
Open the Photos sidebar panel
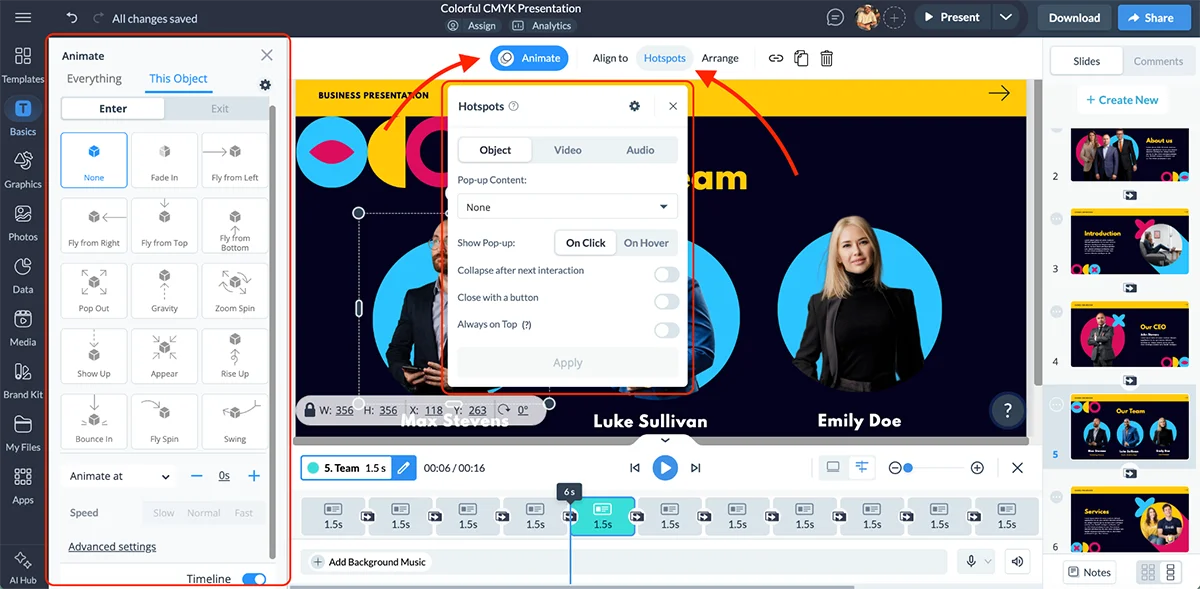tap(23, 222)
